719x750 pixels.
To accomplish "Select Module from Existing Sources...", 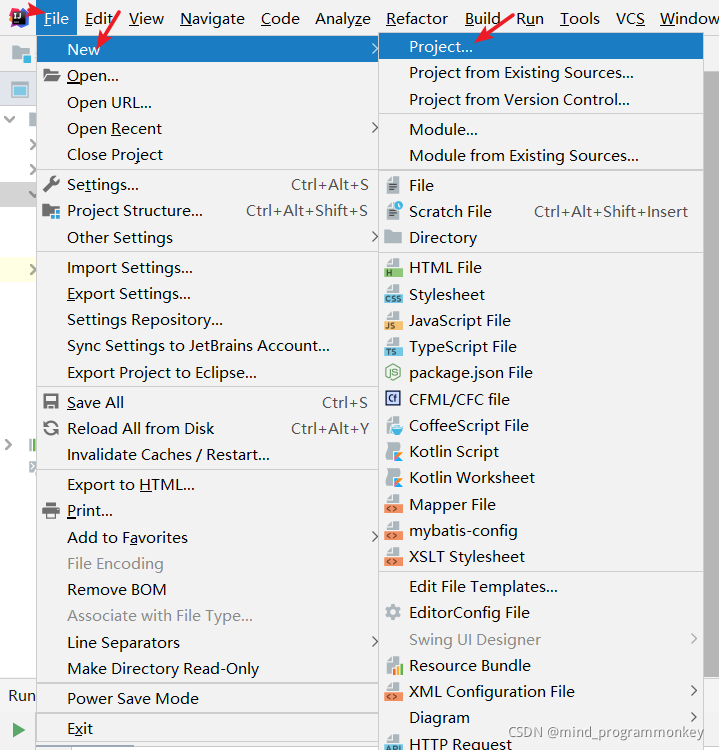I will pos(541,155).
